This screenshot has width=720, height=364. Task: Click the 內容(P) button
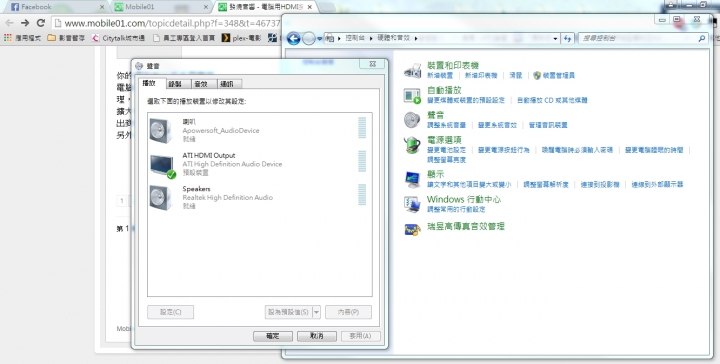(x=348, y=312)
